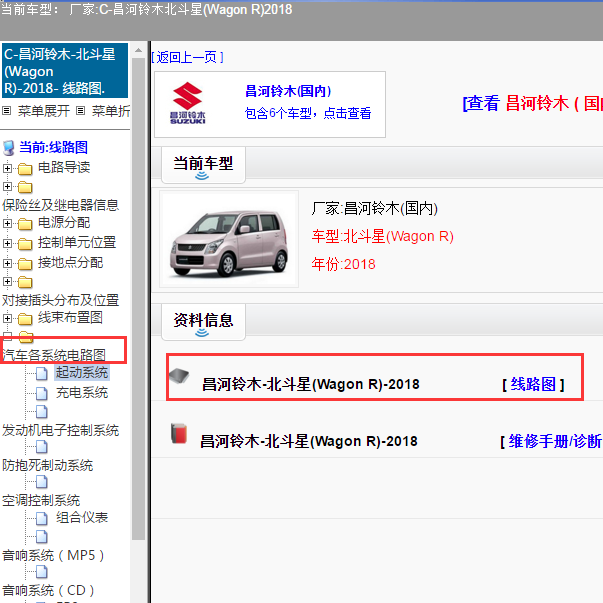Screen dimensions: 603x603
Task: Open the 昌河铃木(国内) brand link
Action: tap(288, 91)
